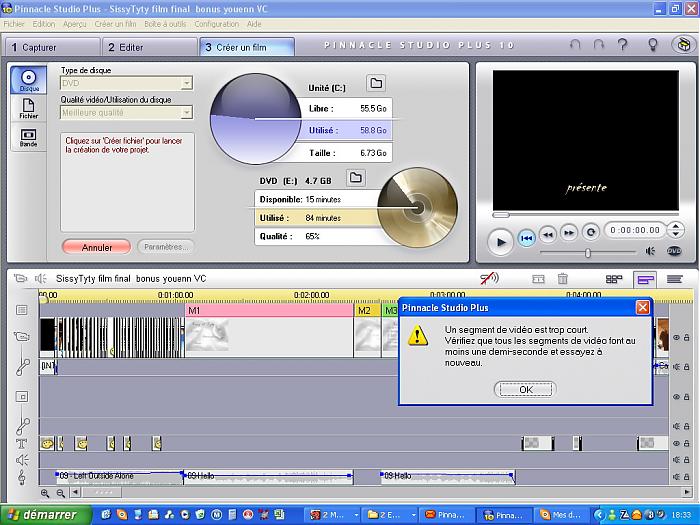Switch to 2 Editer tab
This screenshot has width=700, height=525.
150,47
